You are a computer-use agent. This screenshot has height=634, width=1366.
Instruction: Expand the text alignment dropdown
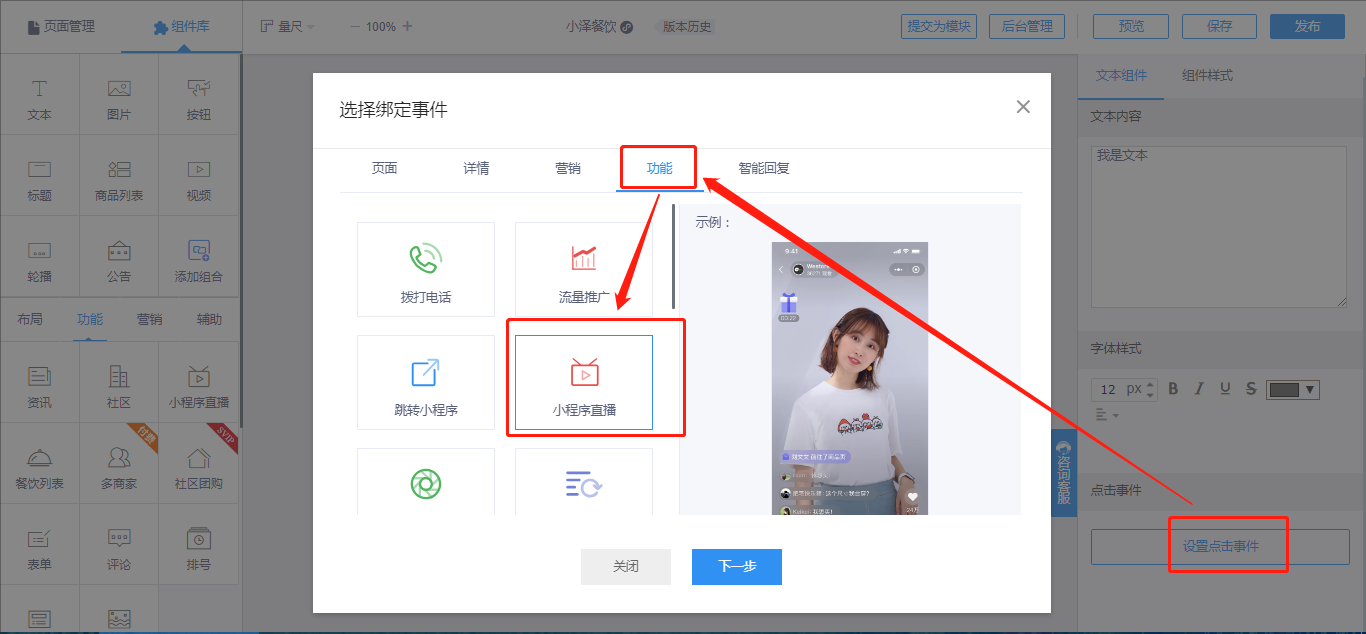1105,414
